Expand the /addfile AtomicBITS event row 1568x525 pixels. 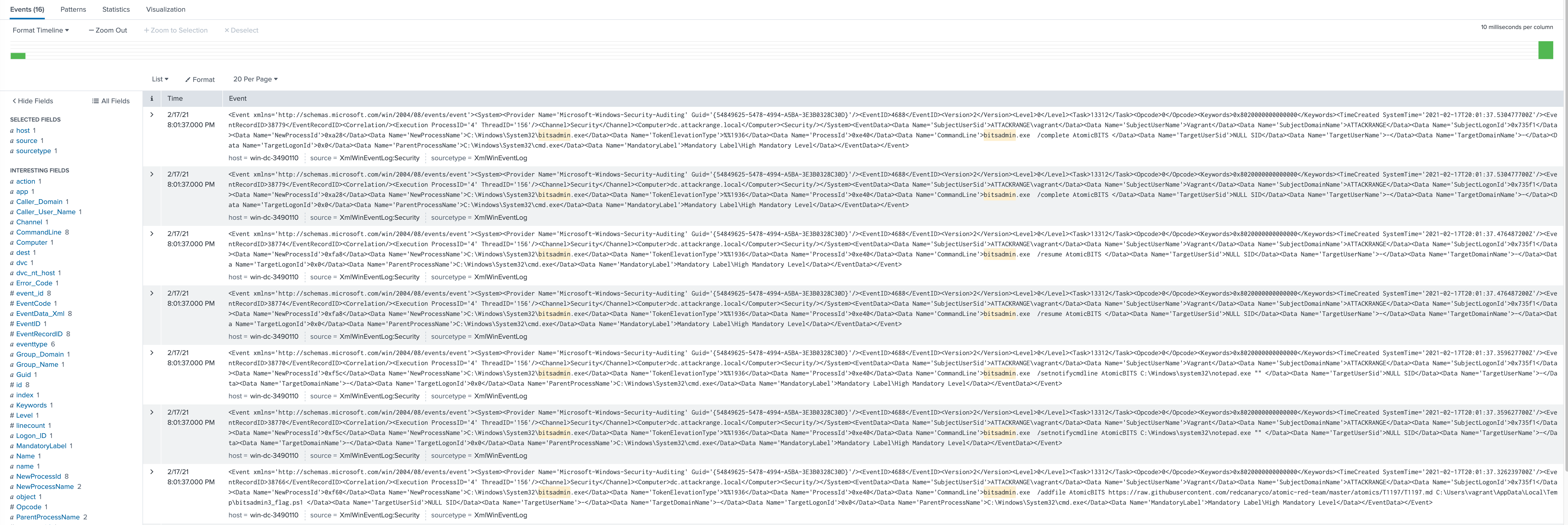[152, 472]
